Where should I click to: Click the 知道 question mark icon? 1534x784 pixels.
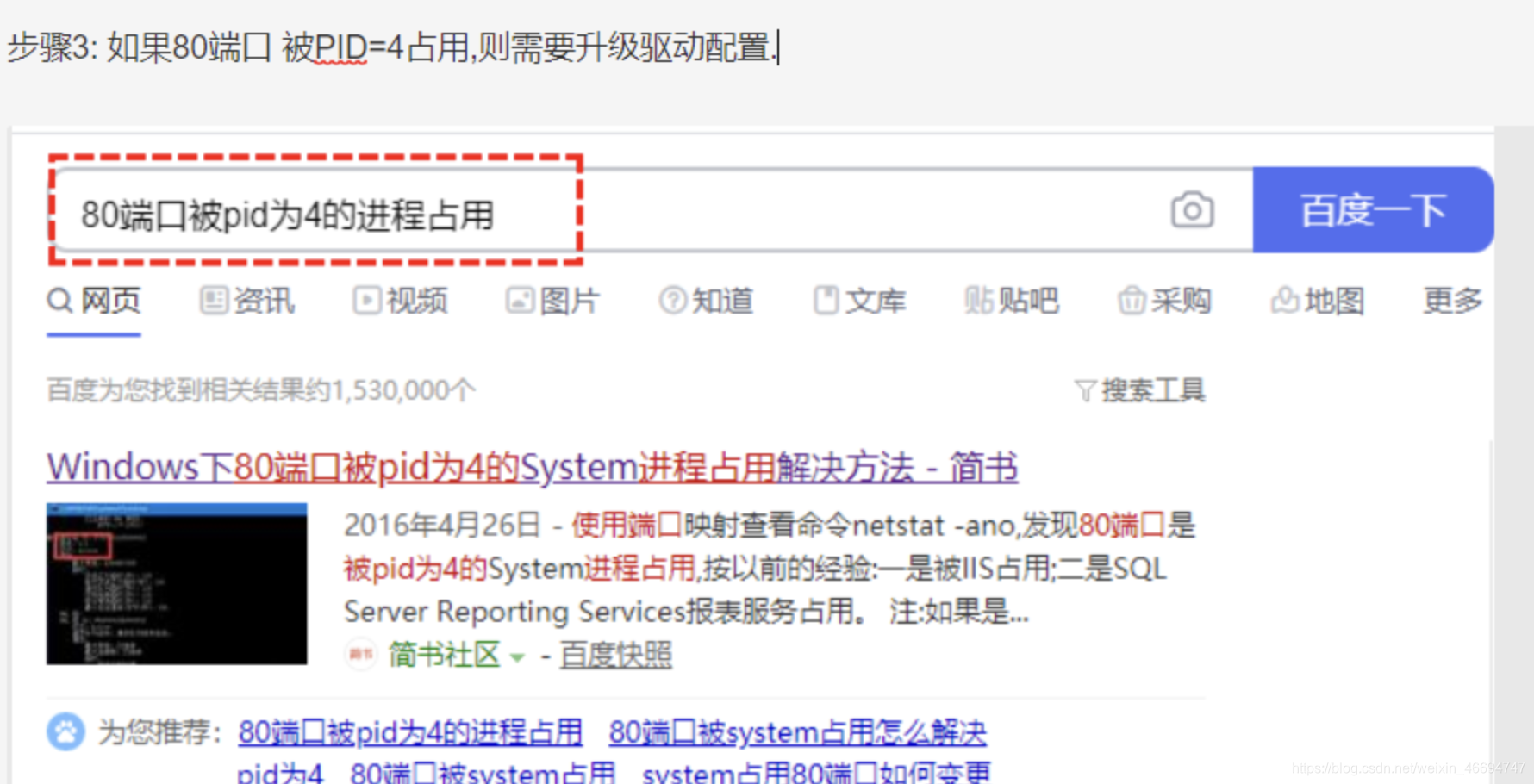pos(672,301)
